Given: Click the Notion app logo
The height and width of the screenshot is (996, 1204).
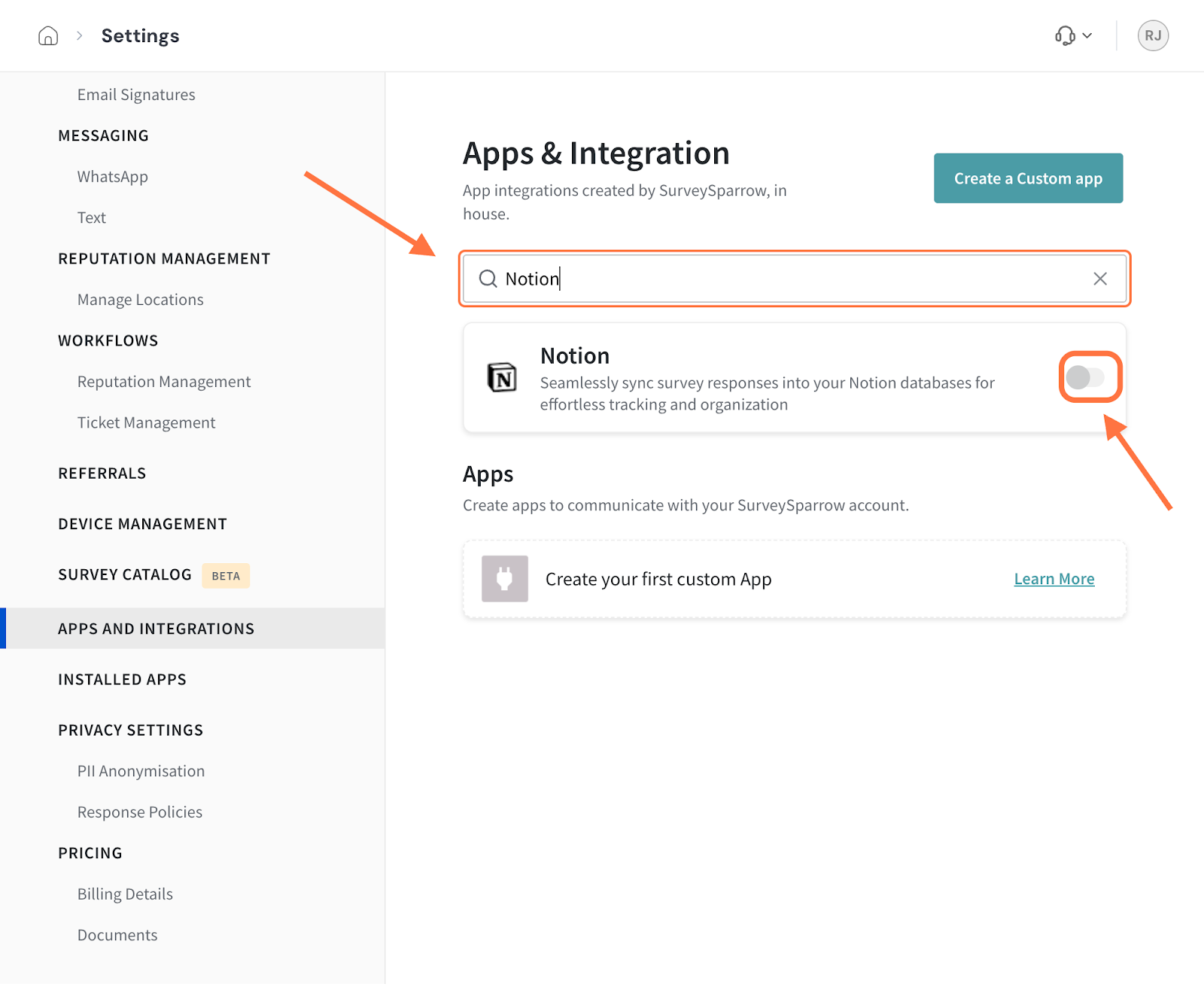Looking at the screenshot, I should [502, 377].
